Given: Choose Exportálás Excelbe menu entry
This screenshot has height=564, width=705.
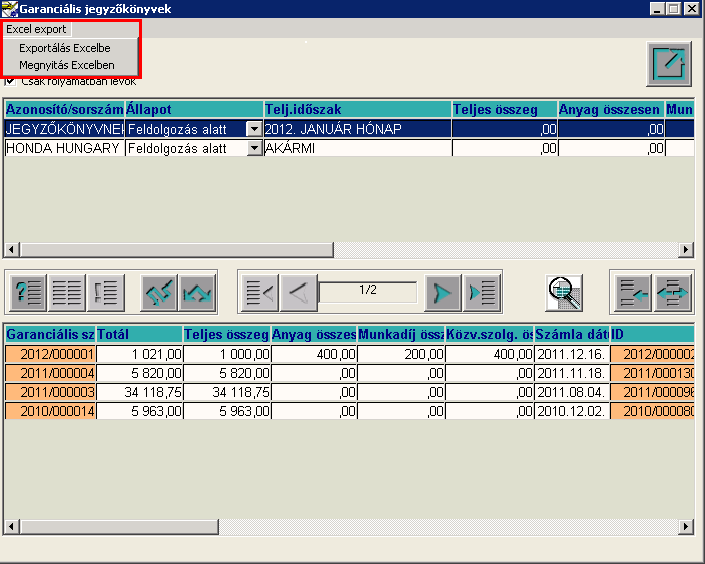Looking at the screenshot, I should (65, 48).
